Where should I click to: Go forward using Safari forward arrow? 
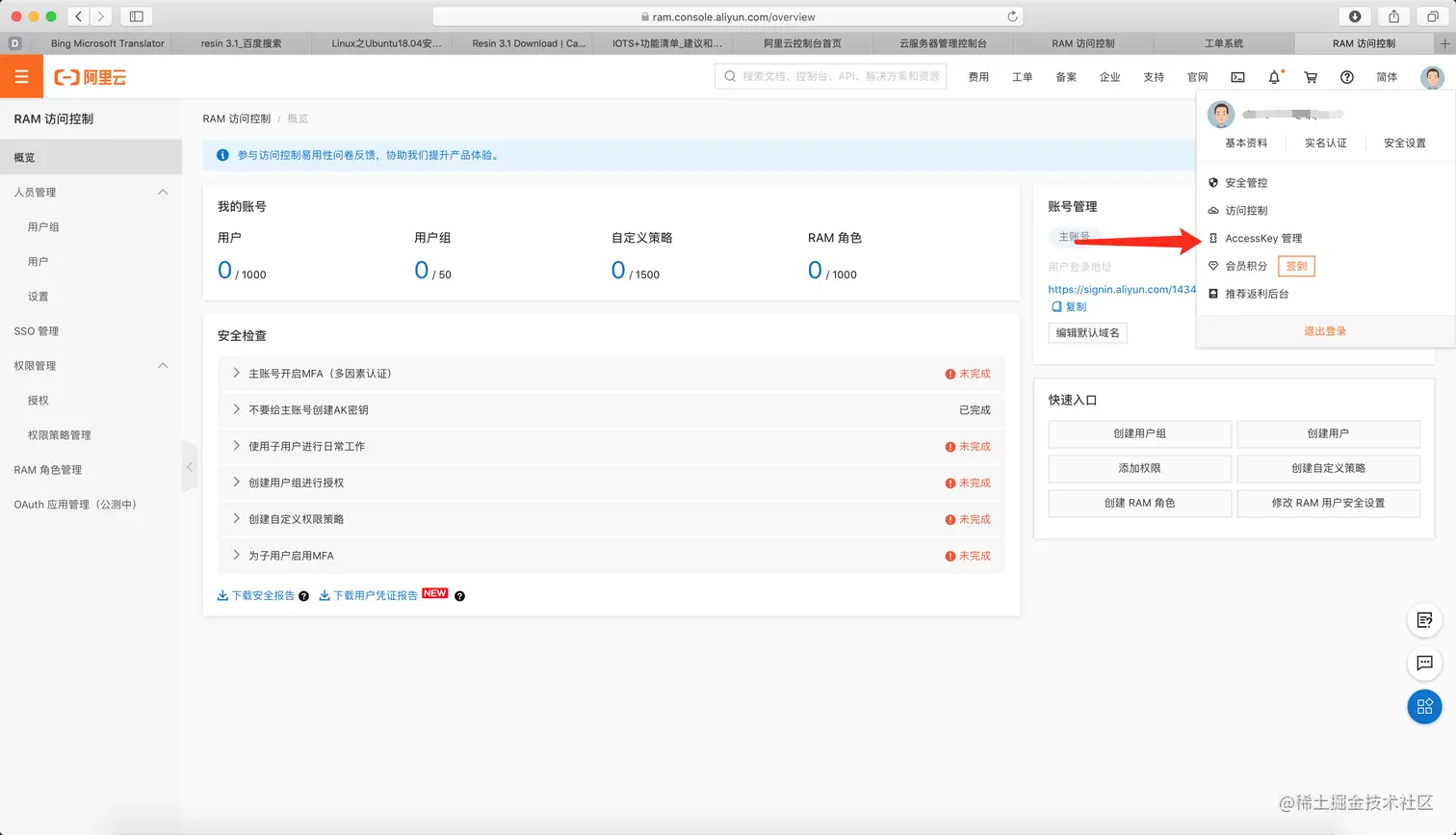[x=101, y=16]
